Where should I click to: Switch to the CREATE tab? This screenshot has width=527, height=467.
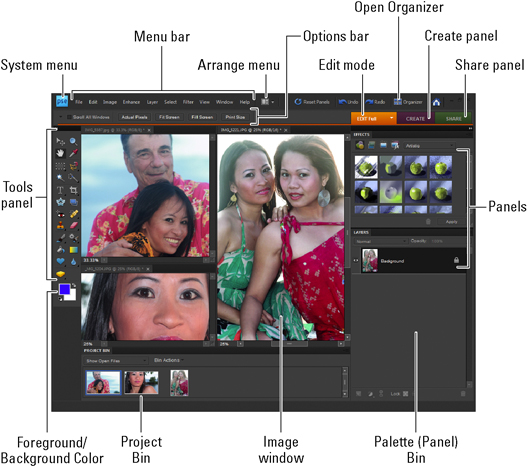(415, 118)
